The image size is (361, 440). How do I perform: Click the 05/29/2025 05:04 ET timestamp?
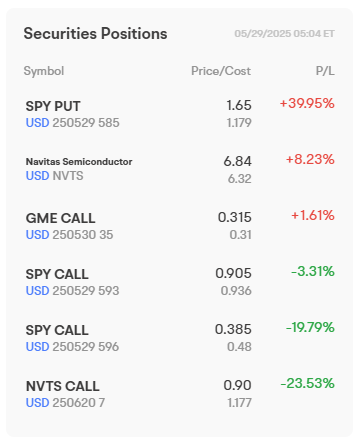285,34
